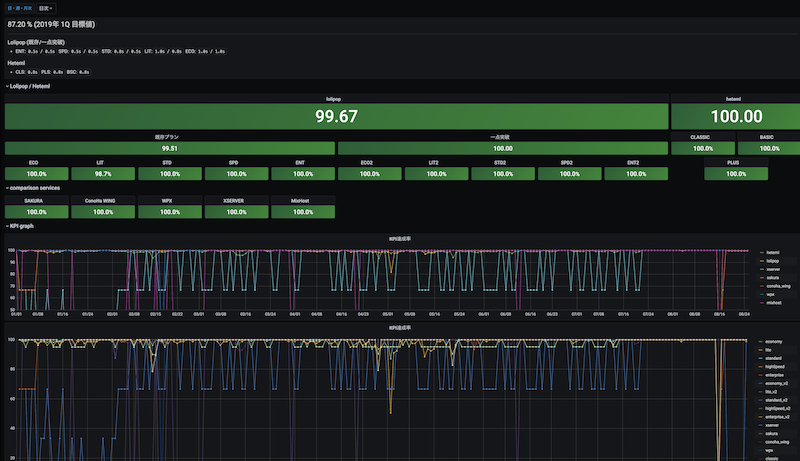This screenshot has width=800, height=461.
Task: Click the lolipop 99.67 stat panel
Action: 336,116
